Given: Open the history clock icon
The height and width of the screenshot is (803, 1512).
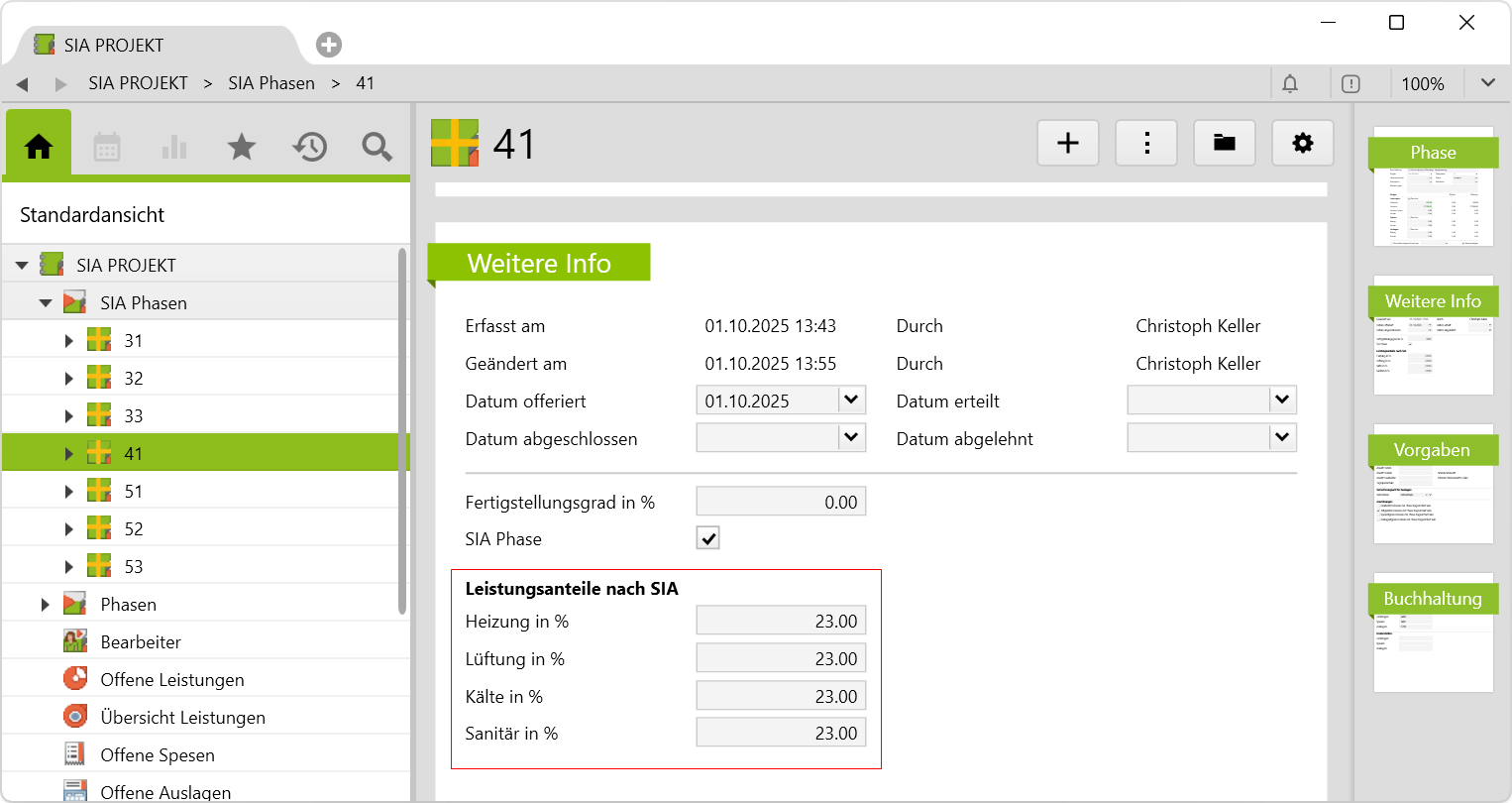Looking at the screenshot, I should point(309,148).
